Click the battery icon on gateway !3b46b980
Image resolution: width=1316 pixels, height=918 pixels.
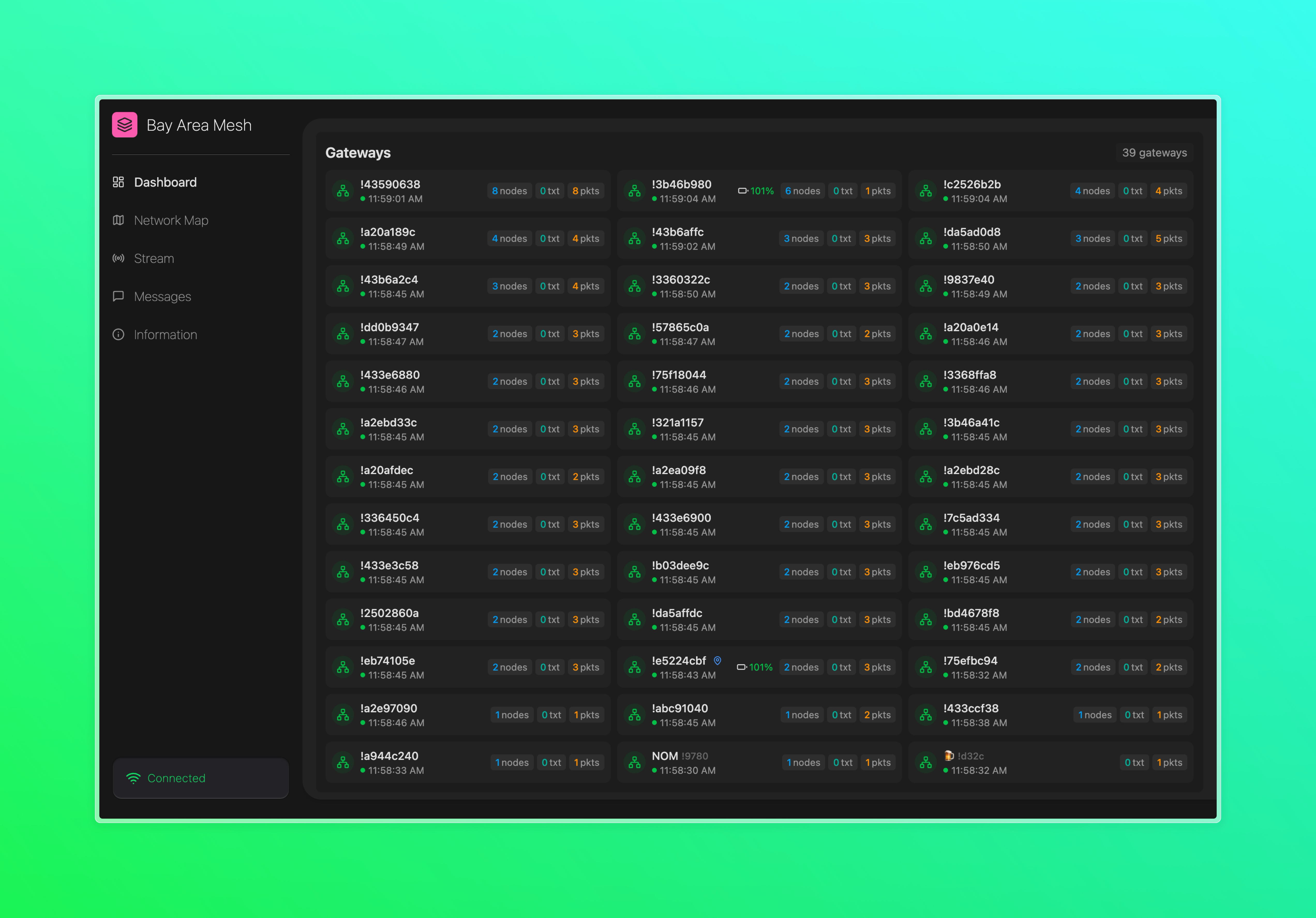click(x=744, y=190)
